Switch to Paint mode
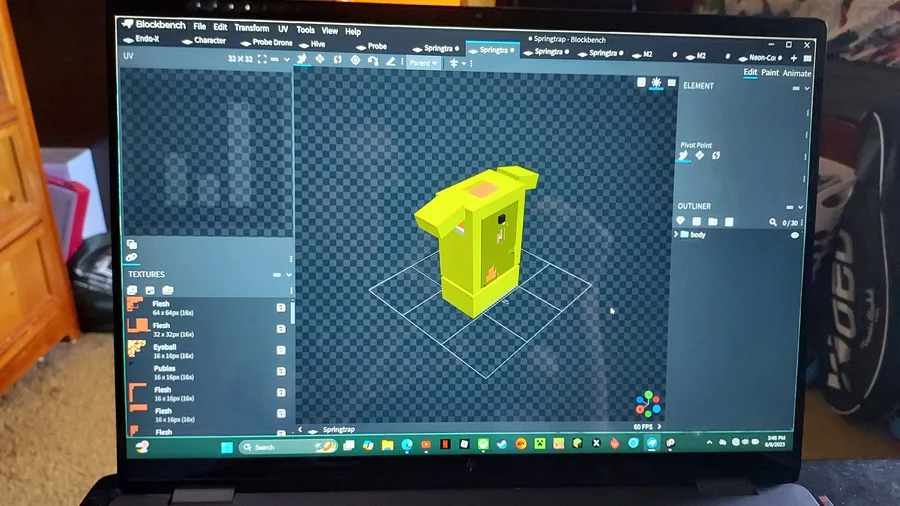Screen dimensions: 900x506 click(770, 73)
